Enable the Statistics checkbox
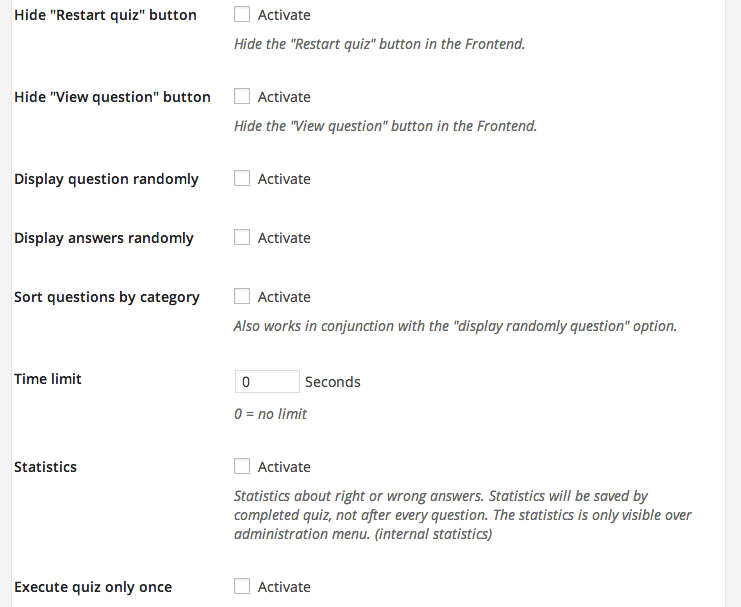Screen dimensions: 741x607 click(x=242, y=467)
